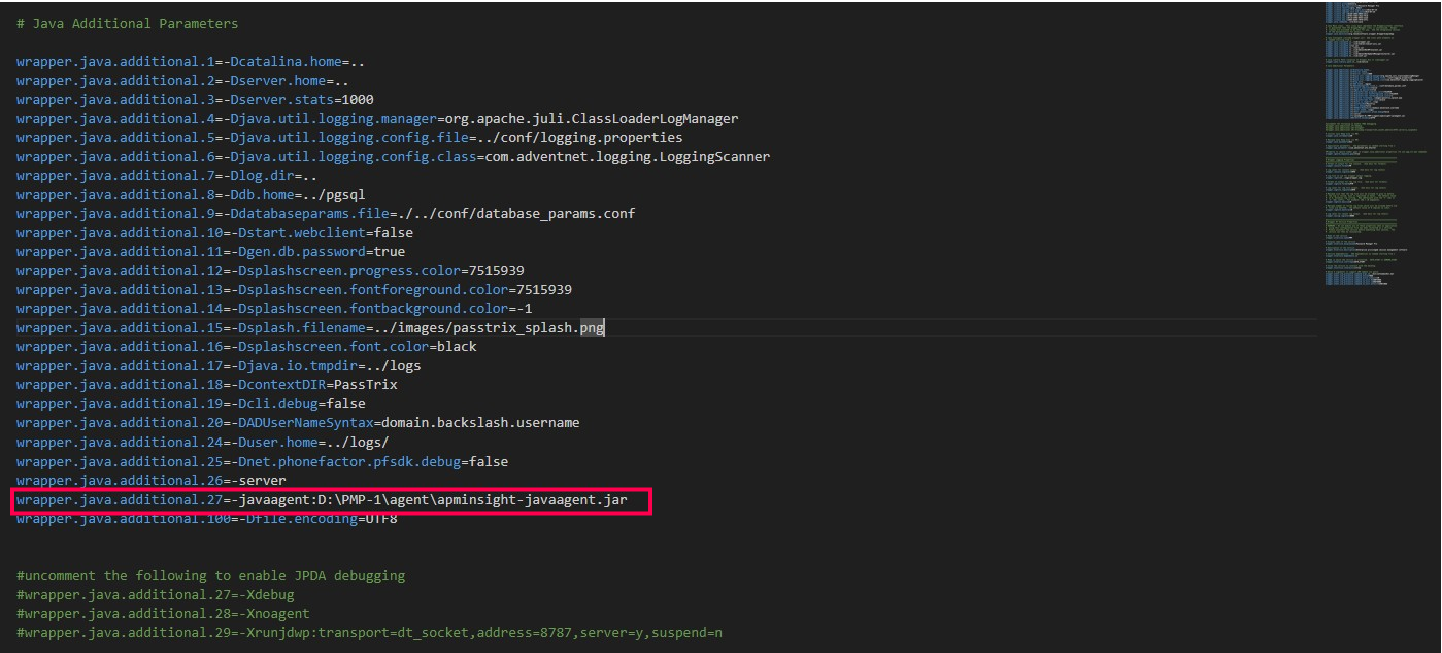Image resolution: width=1442 pixels, height=653 pixels.
Task: Click the domain.backslash.username value
Action: pyautogui.click(x=479, y=423)
